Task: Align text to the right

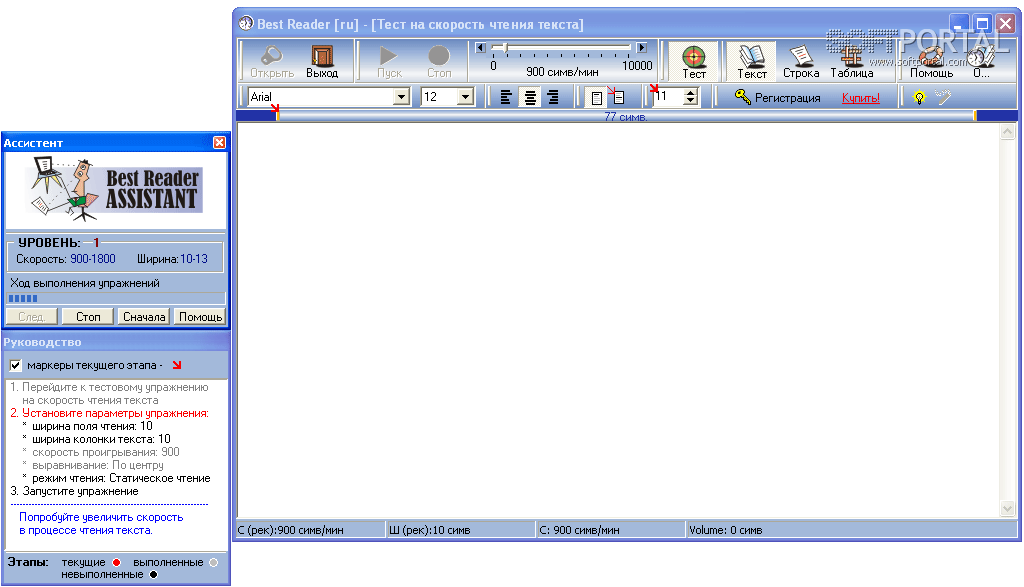Action: [x=553, y=97]
